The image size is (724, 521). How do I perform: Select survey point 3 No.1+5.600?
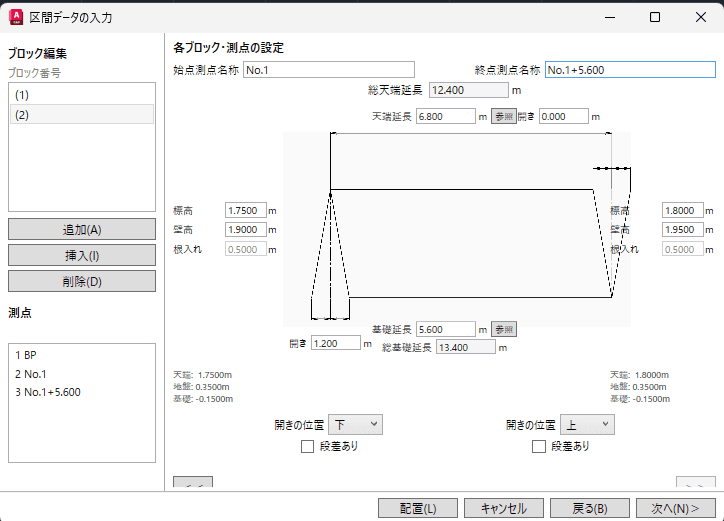82,392
